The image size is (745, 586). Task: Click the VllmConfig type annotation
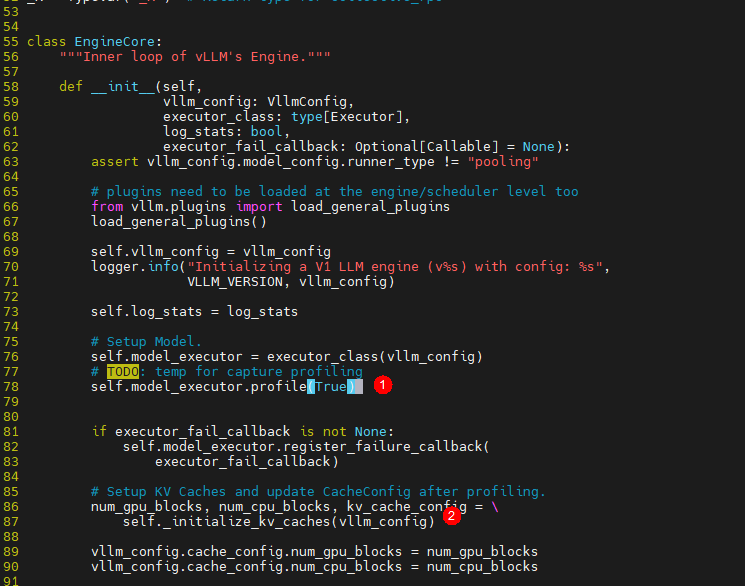tap(307, 102)
